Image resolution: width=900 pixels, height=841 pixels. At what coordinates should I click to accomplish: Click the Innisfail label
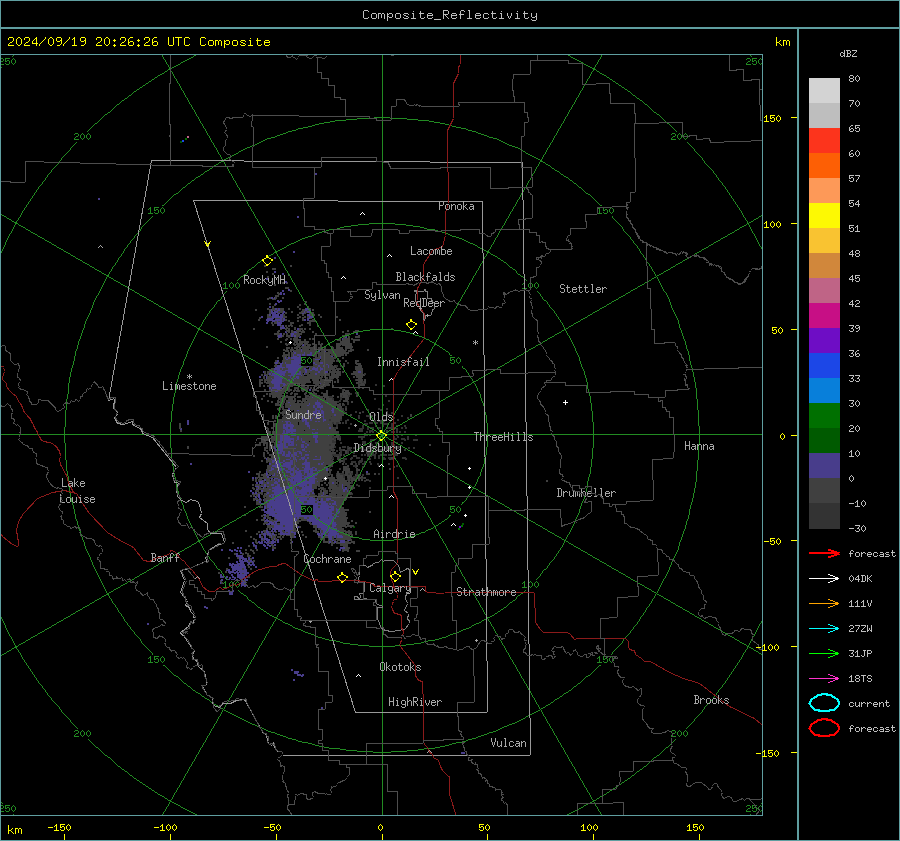pos(403,362)
